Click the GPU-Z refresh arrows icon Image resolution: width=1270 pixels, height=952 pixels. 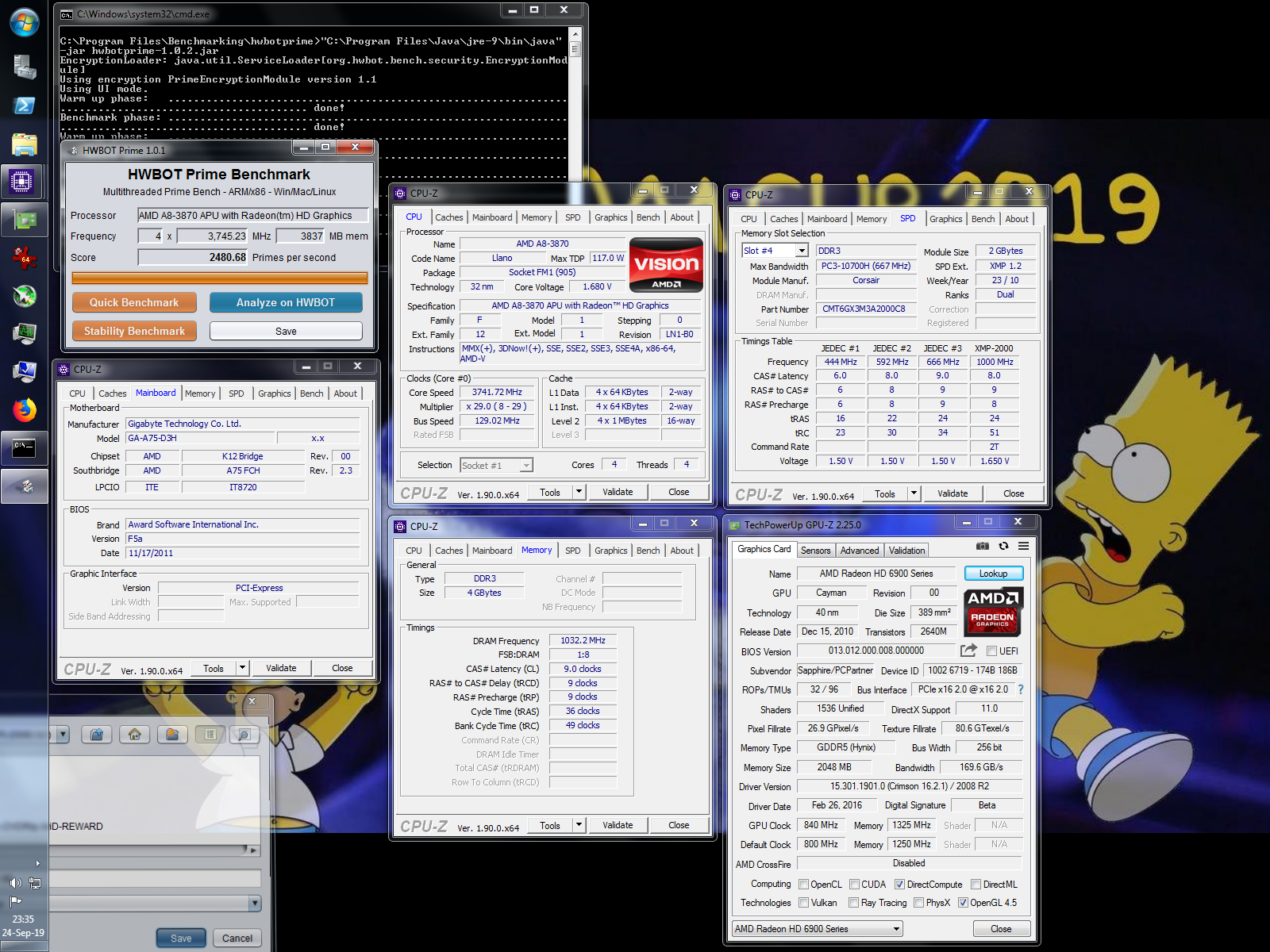[1003, 546]
